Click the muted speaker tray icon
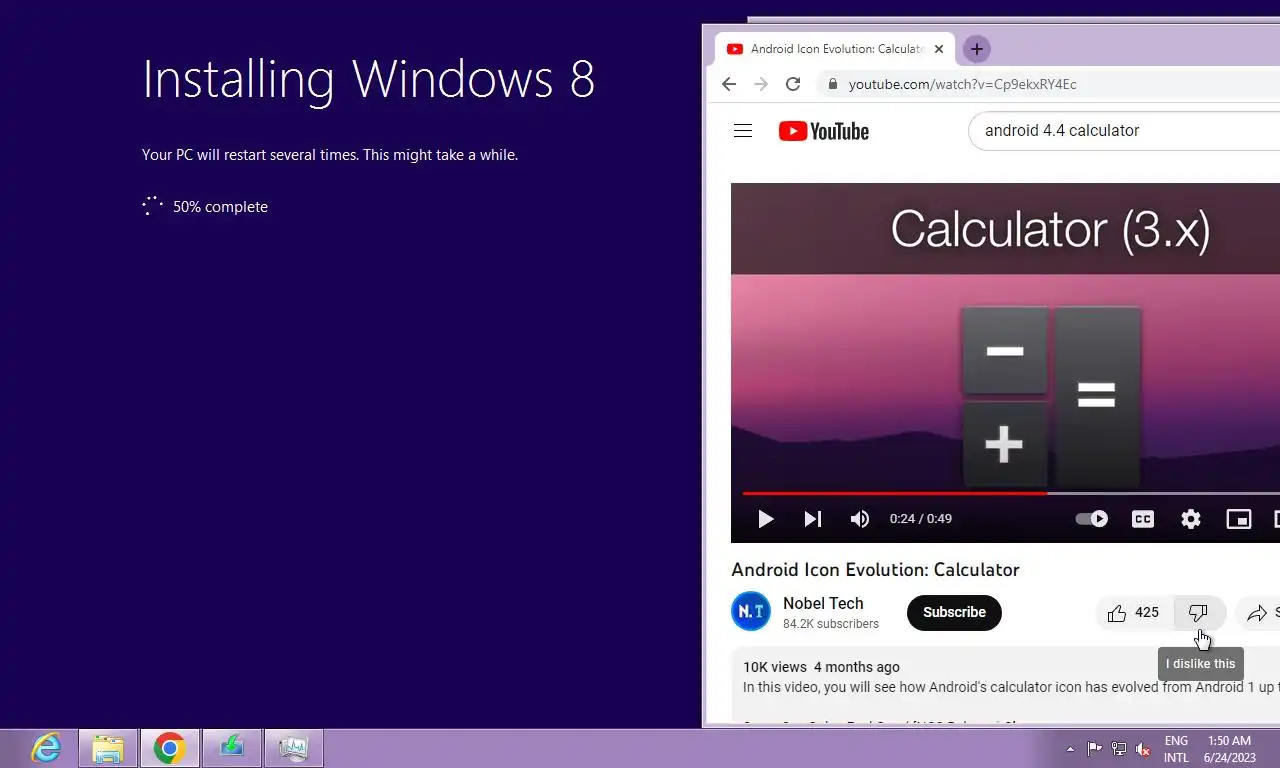The height and width of the screenshot is (768, 1280). [1143, 749]
